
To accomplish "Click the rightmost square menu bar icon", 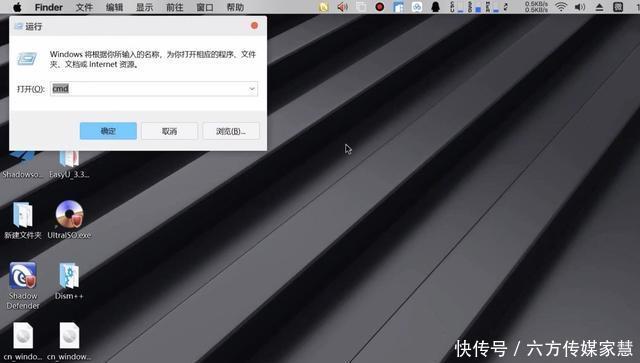I will click(618, 7).
